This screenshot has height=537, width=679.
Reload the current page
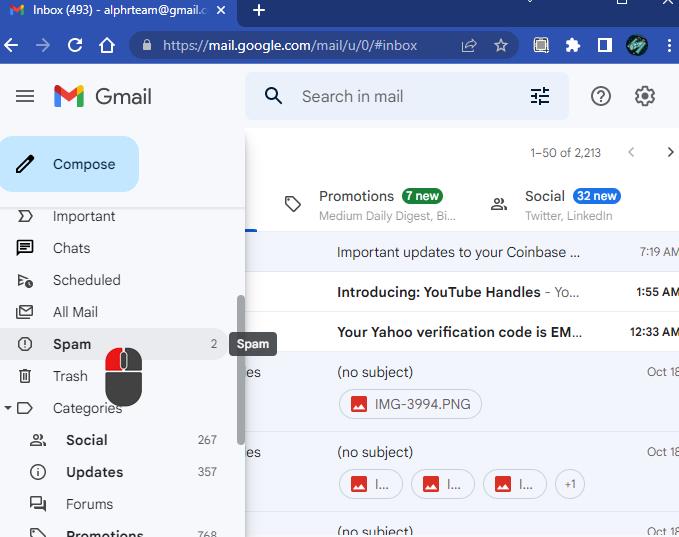(75, 45)
